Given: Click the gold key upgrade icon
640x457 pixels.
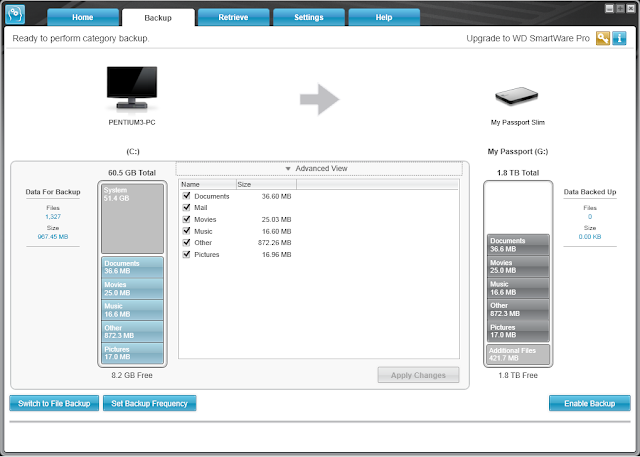Looking at the screenshot, I should click(603, 38).
